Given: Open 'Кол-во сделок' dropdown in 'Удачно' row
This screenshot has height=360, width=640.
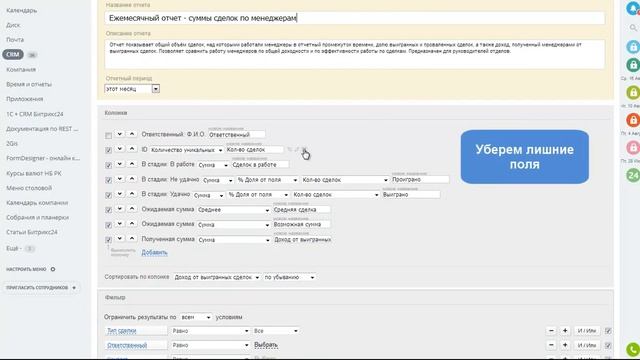Looking at the screenshot, I should pos(336,195).
